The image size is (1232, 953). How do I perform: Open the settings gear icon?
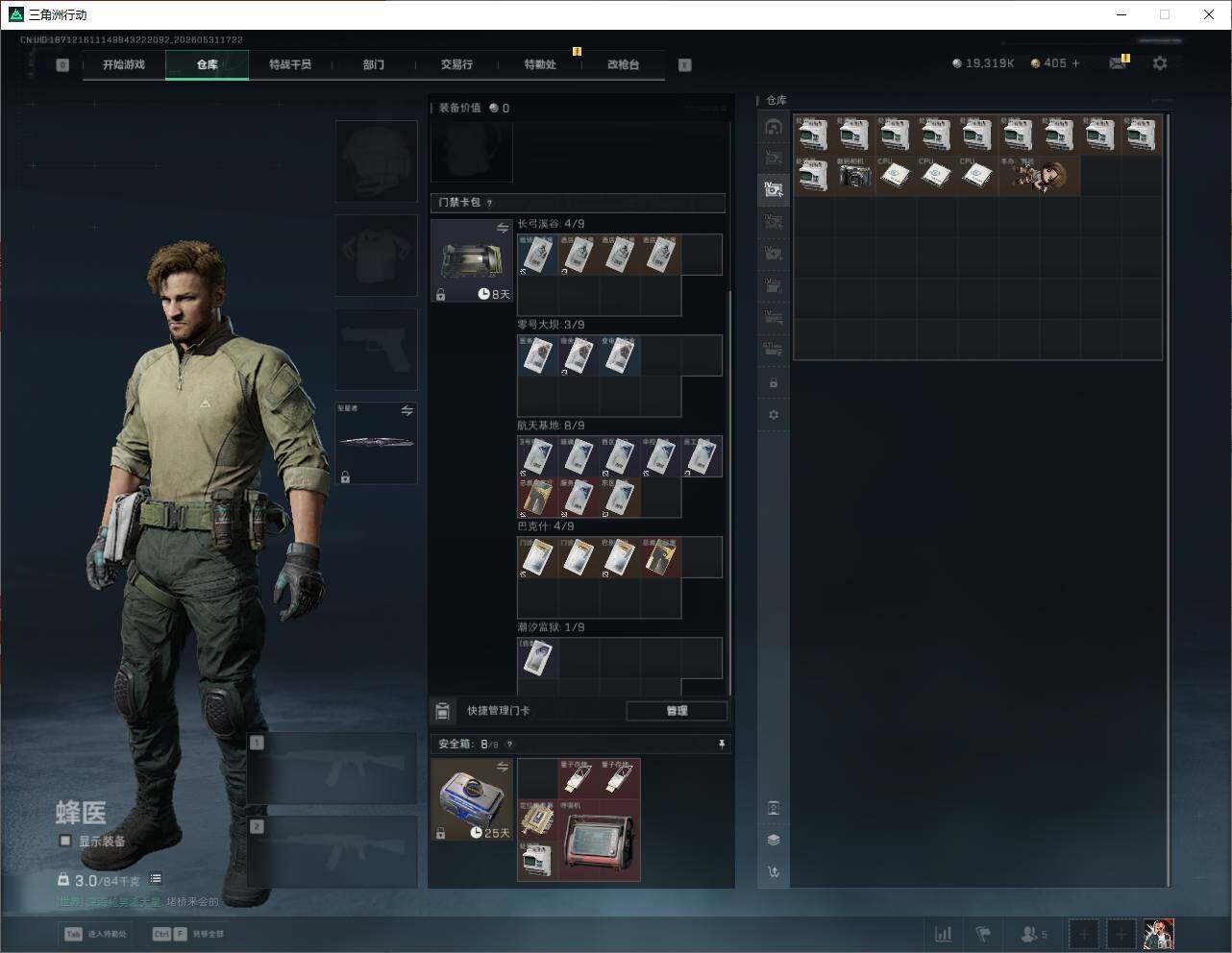[1160, 63]
